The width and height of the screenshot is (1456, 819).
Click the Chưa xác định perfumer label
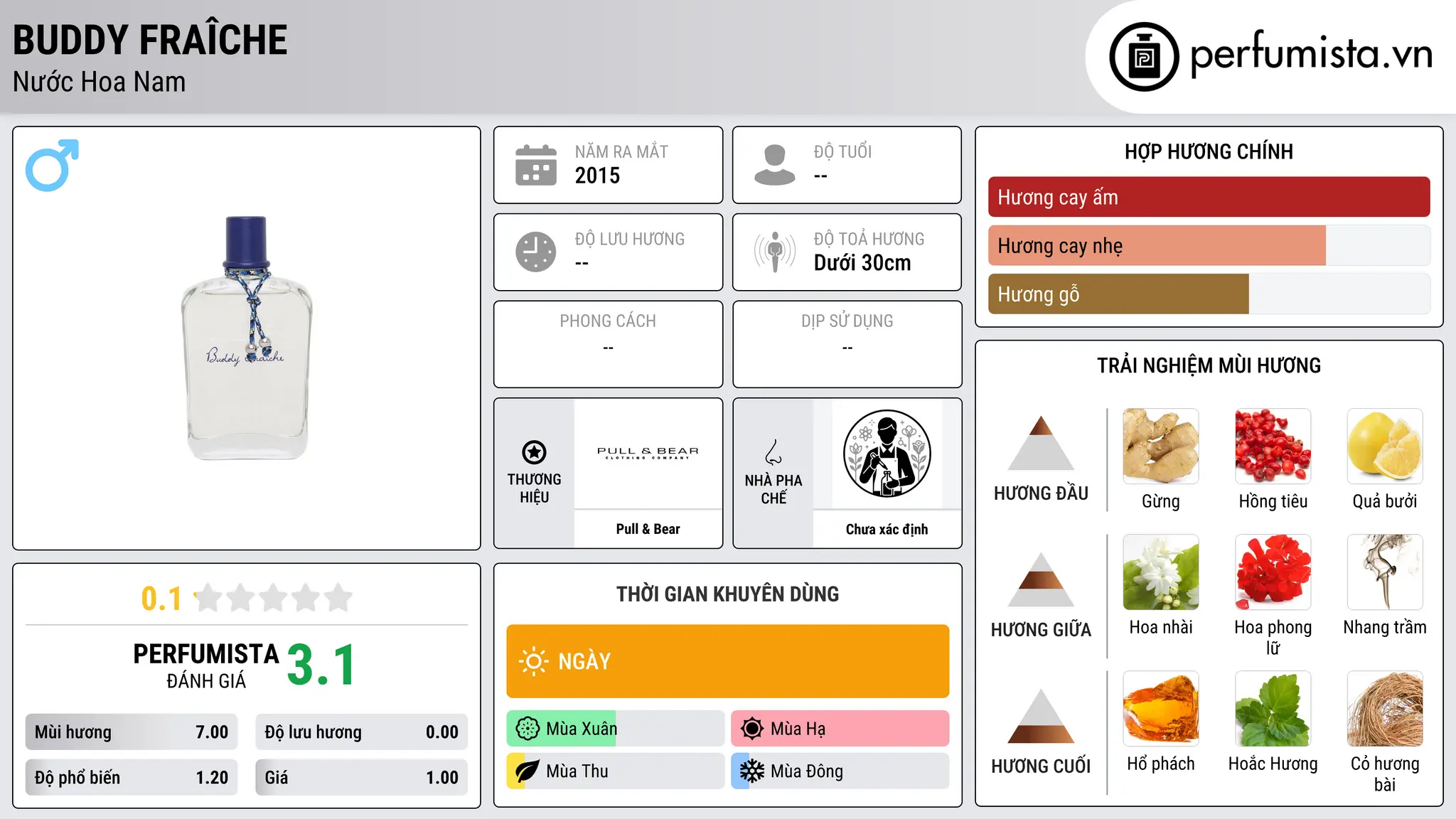click(x=887, y=529)
